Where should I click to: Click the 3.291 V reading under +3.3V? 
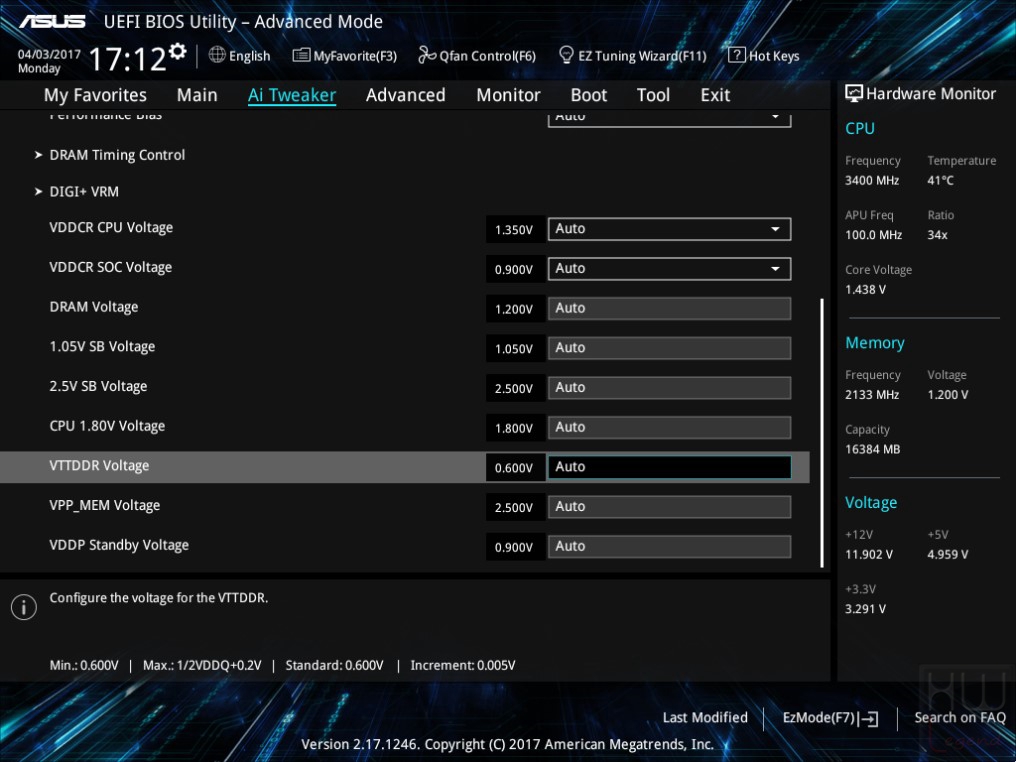866,609
